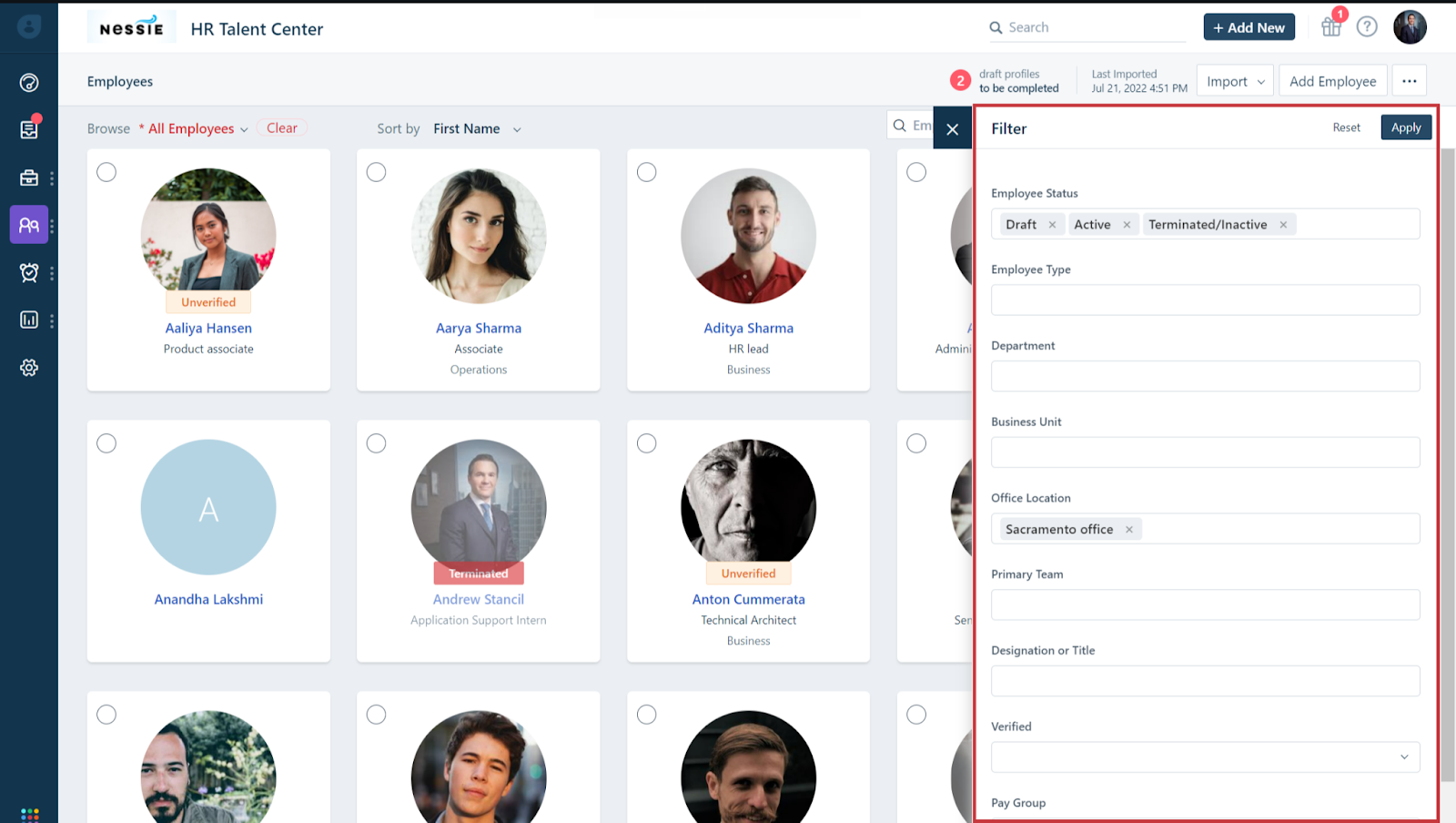The width and height of the screenshot is (1456, 823).
Task: Remove the Draft status tag
Action: coord(1052,225)
